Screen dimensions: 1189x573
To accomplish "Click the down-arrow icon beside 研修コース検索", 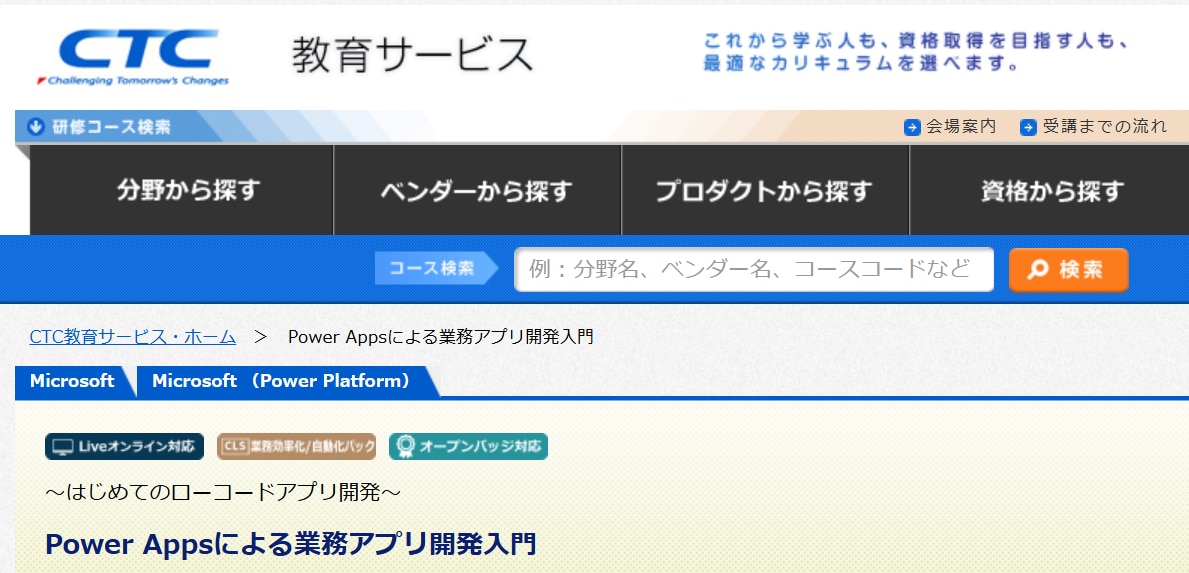I will point(36,127).
